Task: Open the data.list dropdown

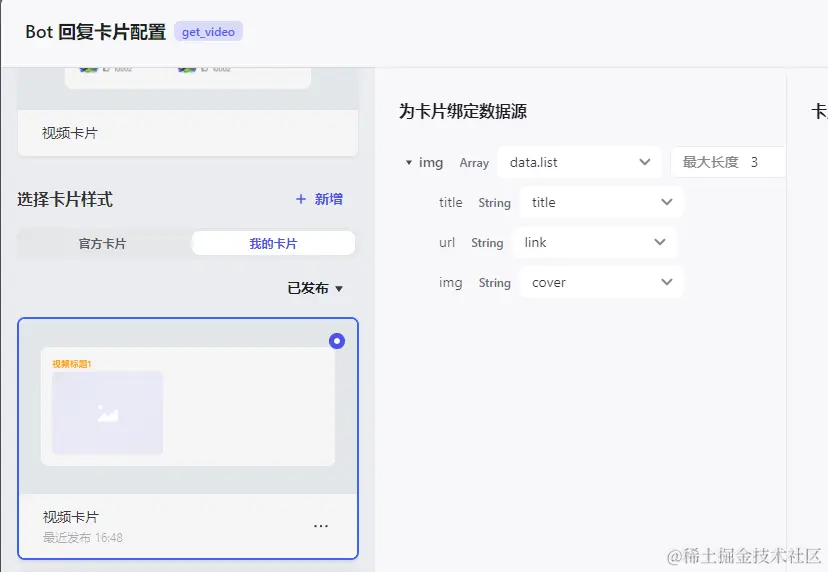Action: pos(580,162)
